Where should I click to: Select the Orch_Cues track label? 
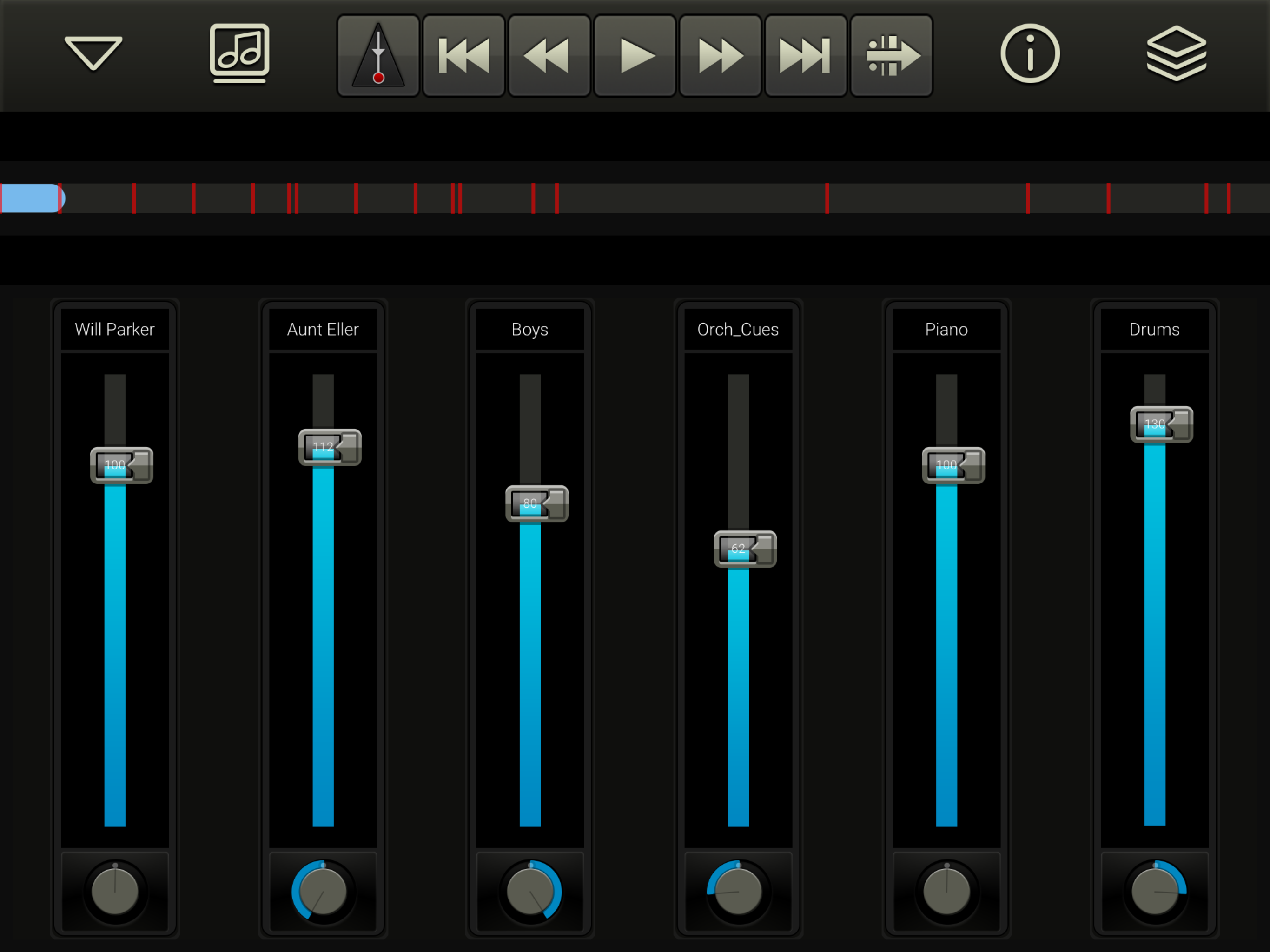pos(738,329)
